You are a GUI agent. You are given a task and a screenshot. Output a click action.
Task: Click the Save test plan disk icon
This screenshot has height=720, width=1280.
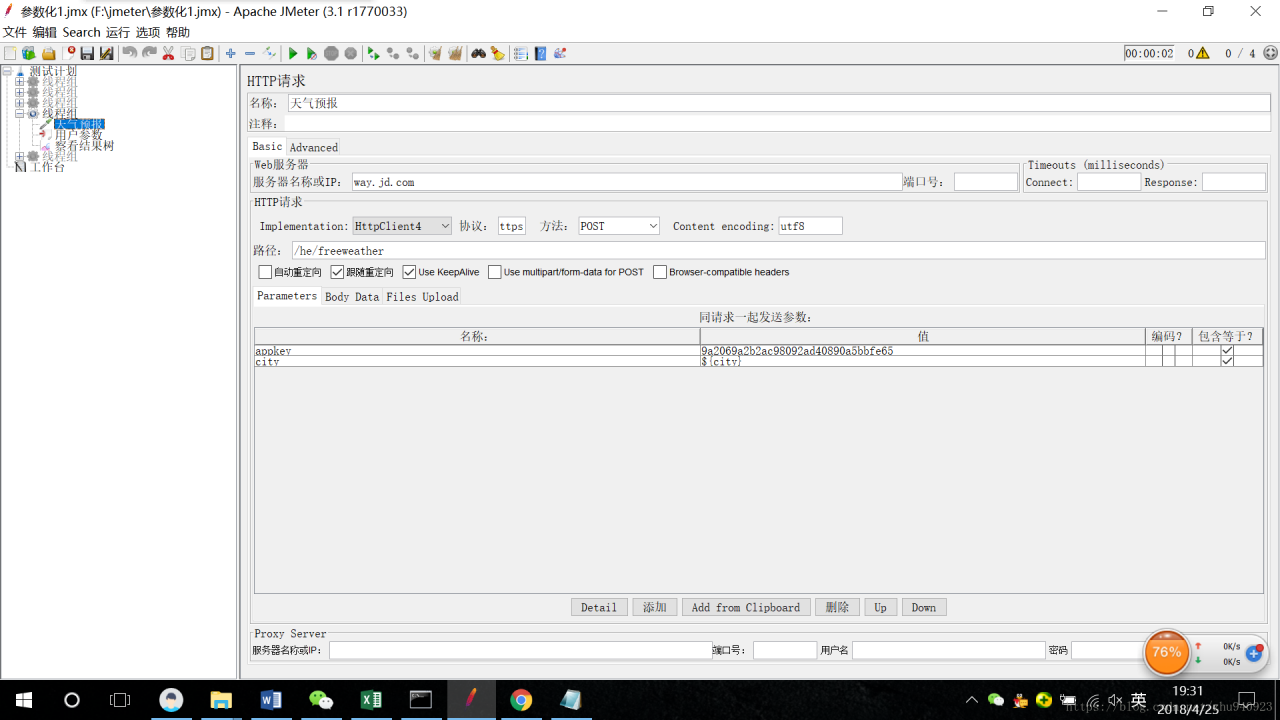point(87,54)
